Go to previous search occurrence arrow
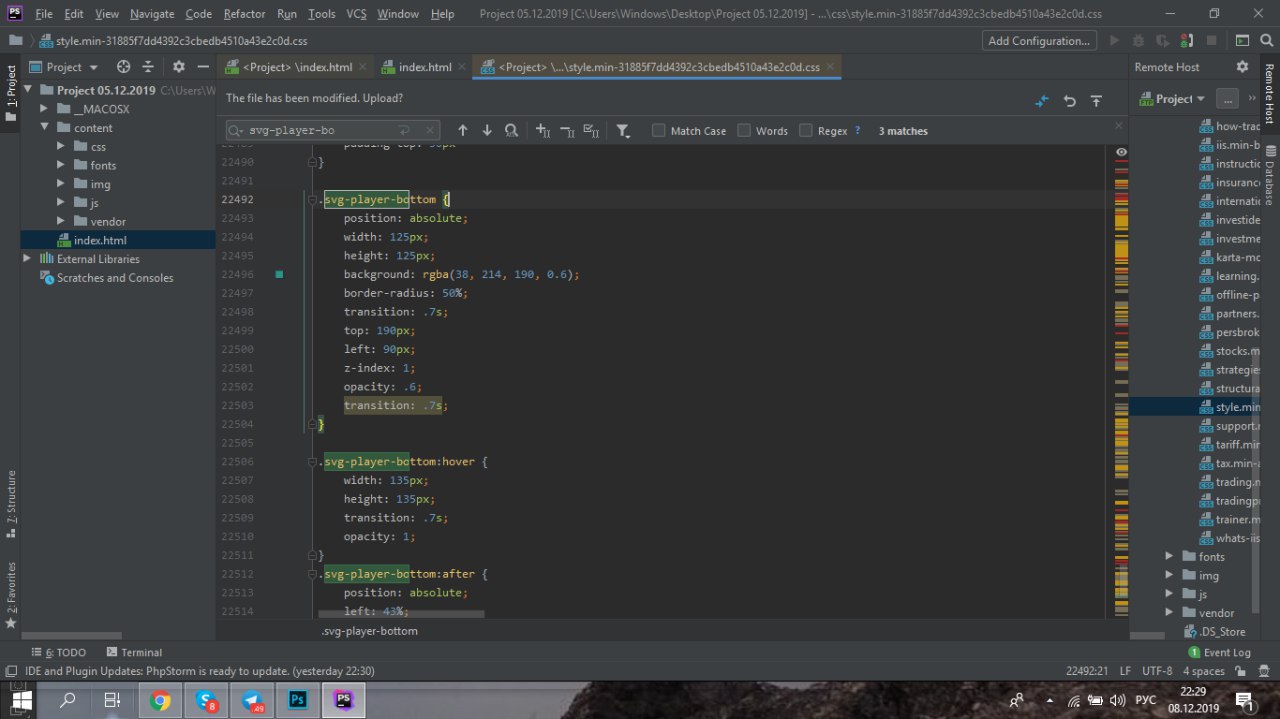The image size is (1280, 719). tap(462, 131)
